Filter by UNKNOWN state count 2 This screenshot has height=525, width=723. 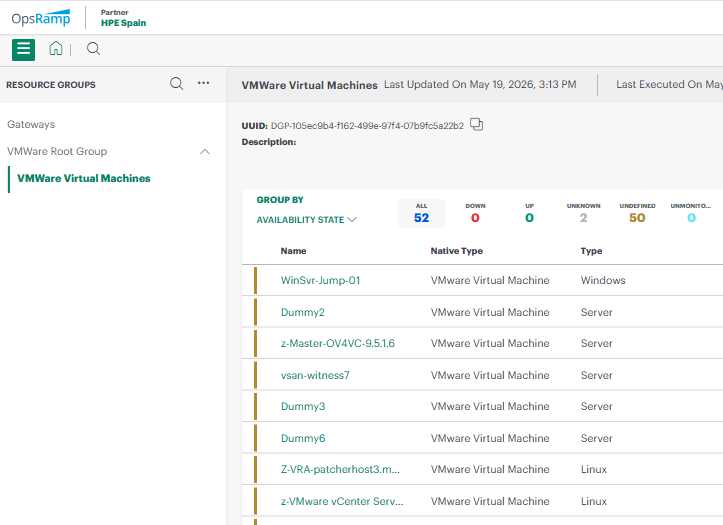tap(584, 213)
